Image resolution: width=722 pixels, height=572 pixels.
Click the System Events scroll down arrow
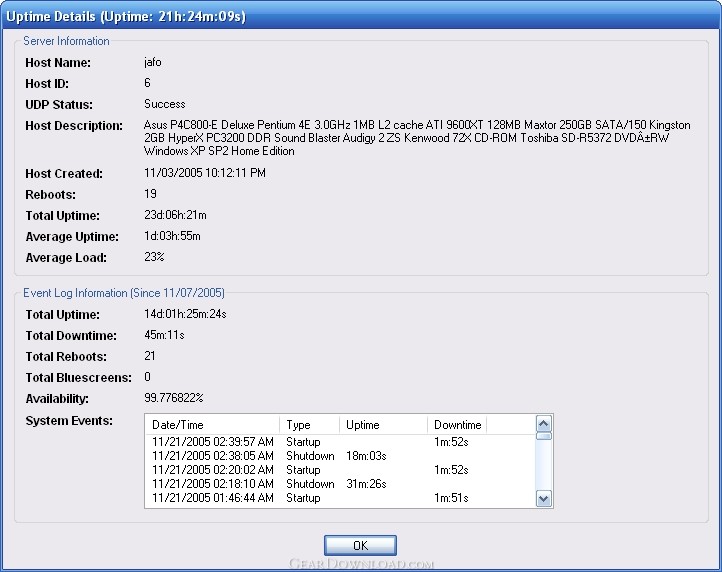544,498
